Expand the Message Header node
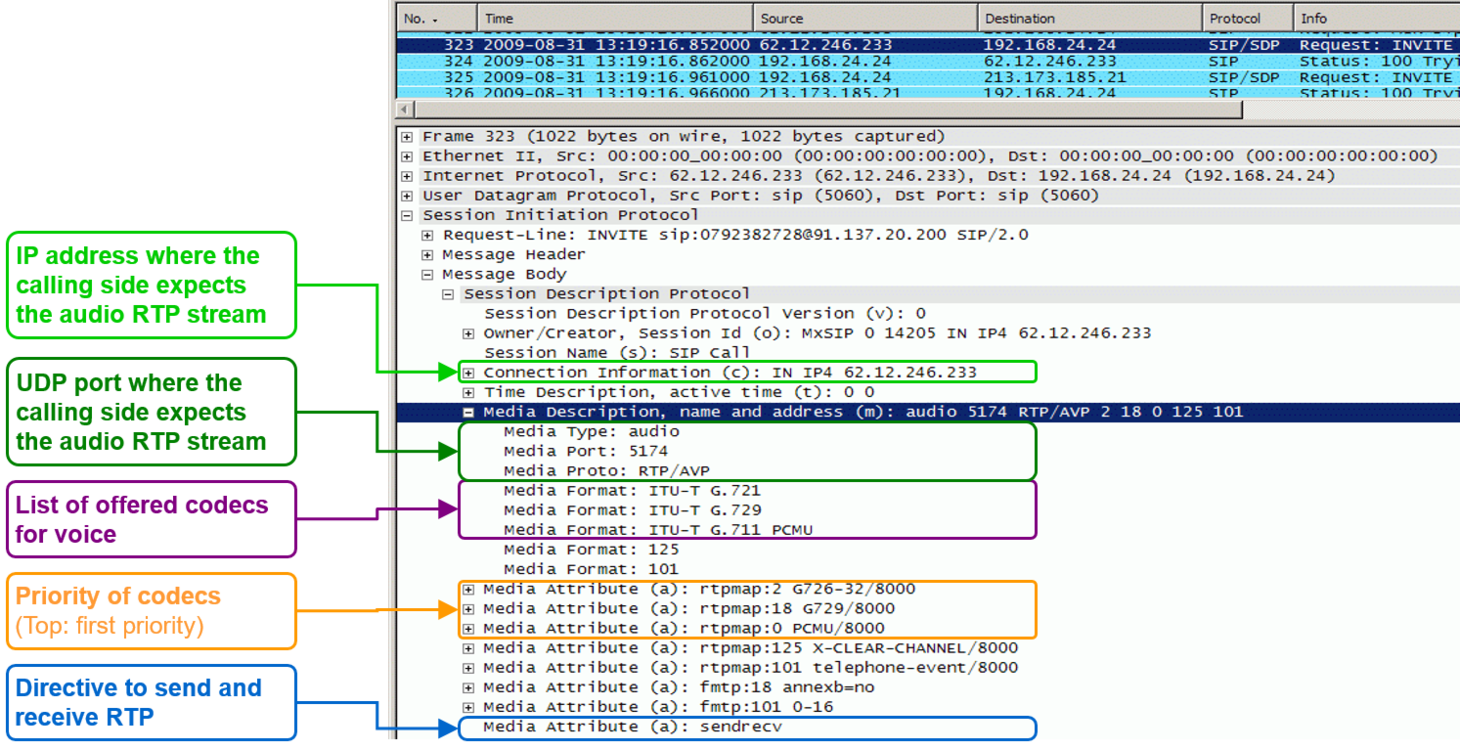This screenshot has width=1460, height=750. (x=429, y=253)
